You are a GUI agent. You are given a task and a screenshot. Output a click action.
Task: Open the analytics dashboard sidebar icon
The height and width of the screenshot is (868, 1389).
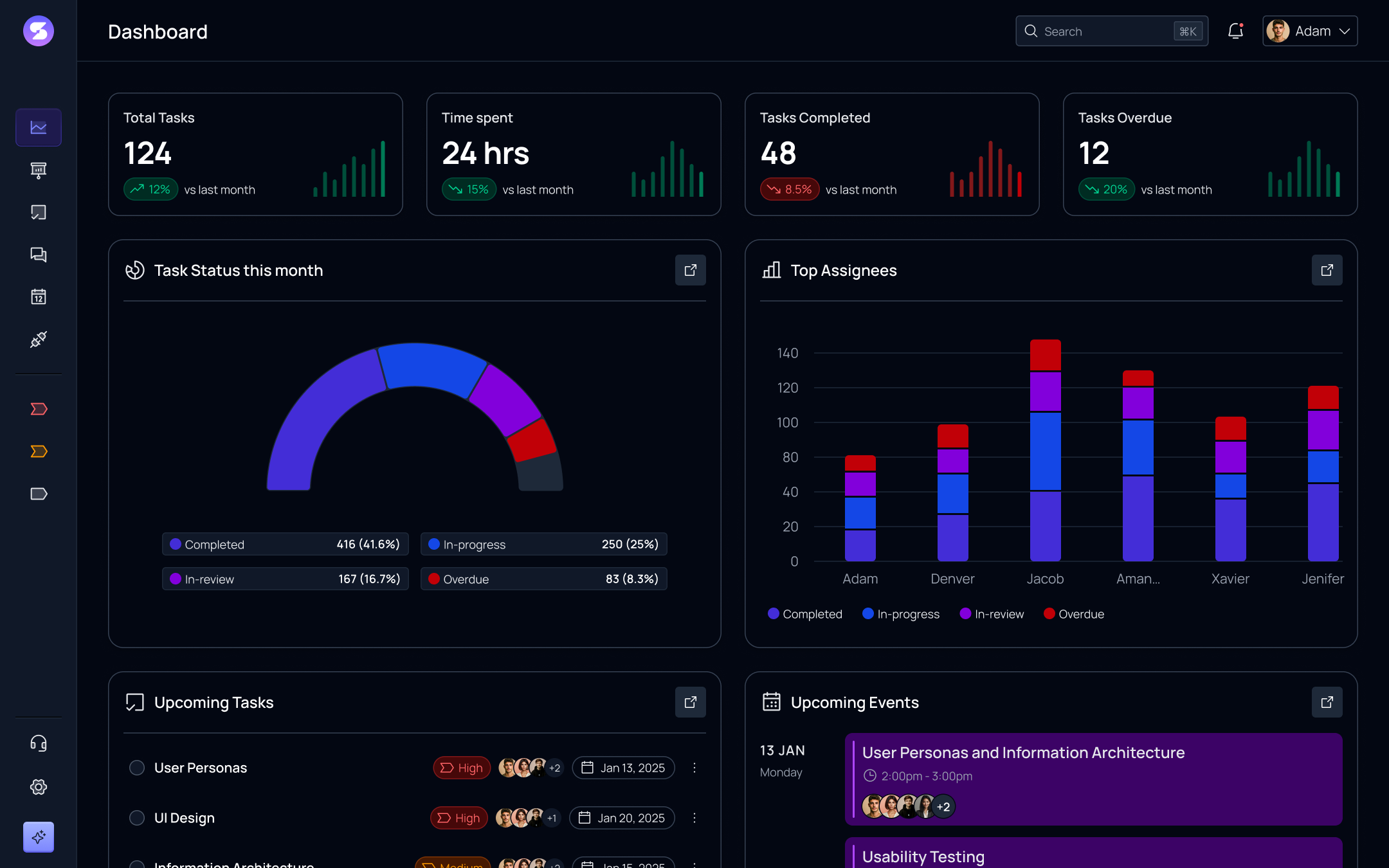point(39,127)
